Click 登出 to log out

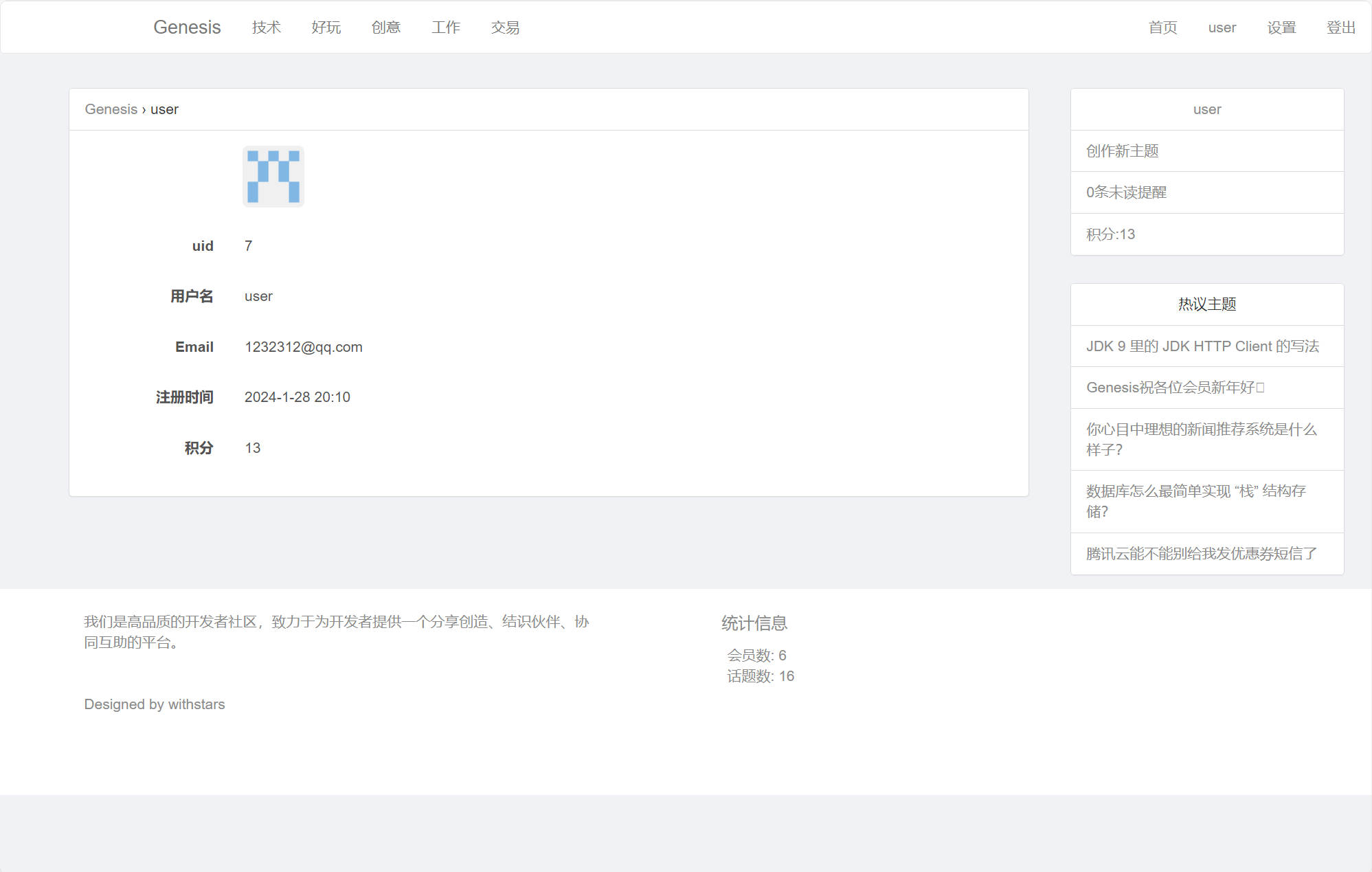[1340, 27]
